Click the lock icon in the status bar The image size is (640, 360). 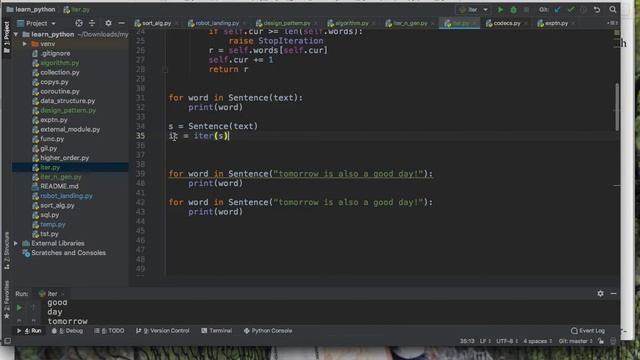(601, 341)
